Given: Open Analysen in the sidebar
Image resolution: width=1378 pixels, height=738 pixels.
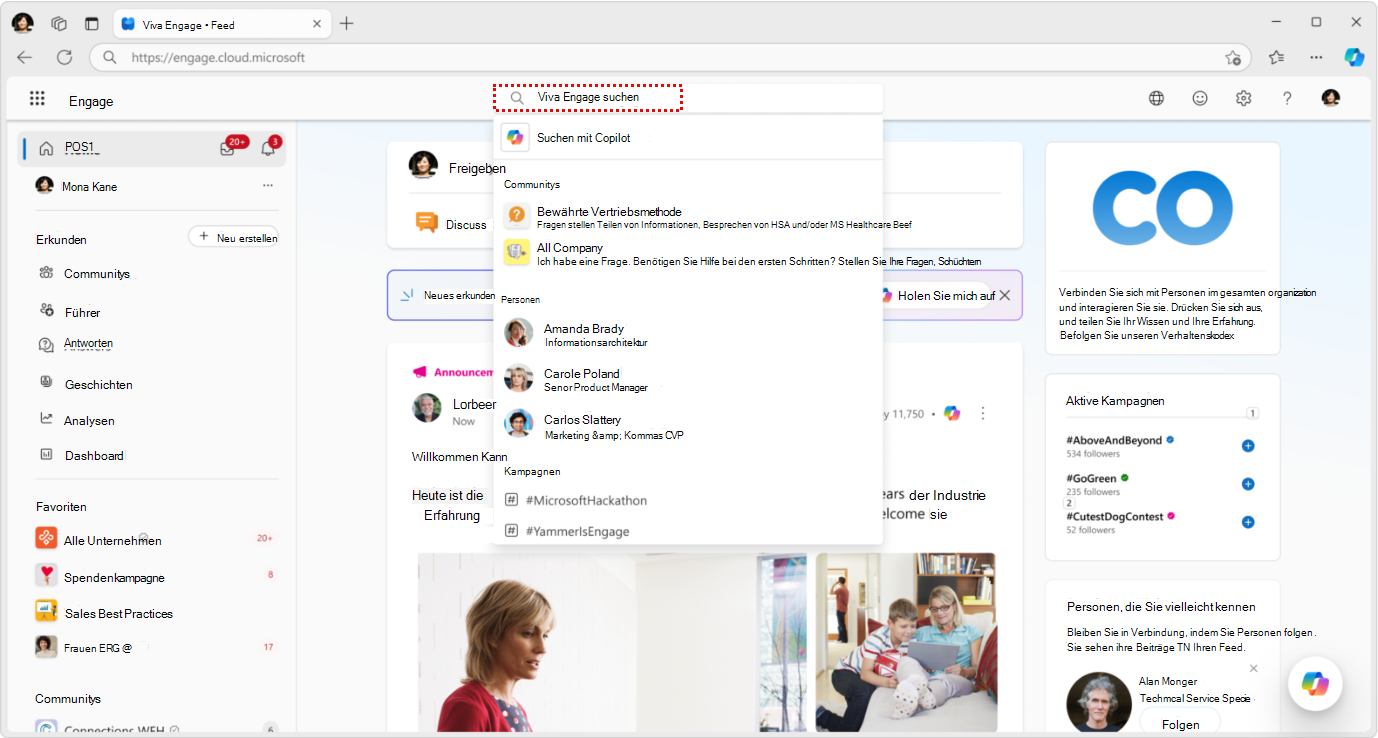Looking at the screenshot, I should tap(89, 421).
